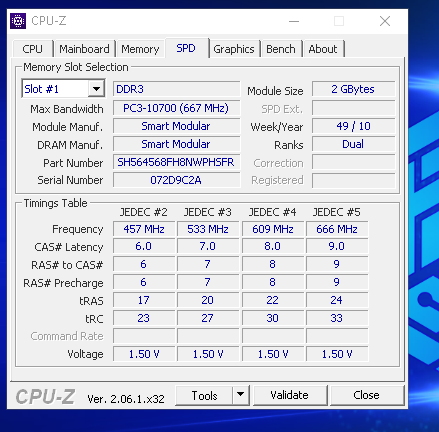The width and height of the screenshot is (439, 432).
Task: Click the 2 GBytes module size value
Action: [x=353, y=89]
